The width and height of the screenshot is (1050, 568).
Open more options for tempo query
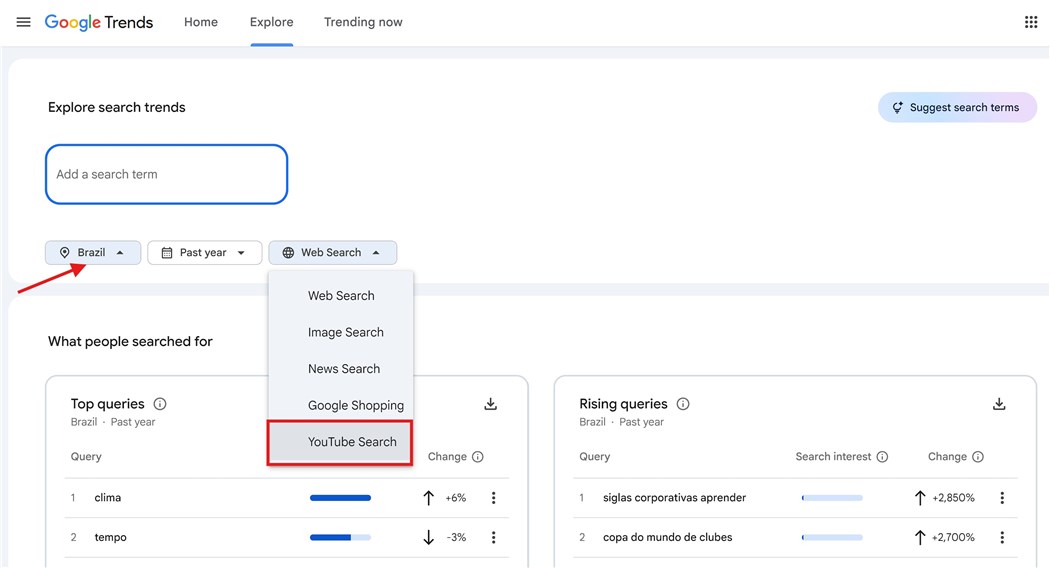pyautogui.click(x=494, y=537)
